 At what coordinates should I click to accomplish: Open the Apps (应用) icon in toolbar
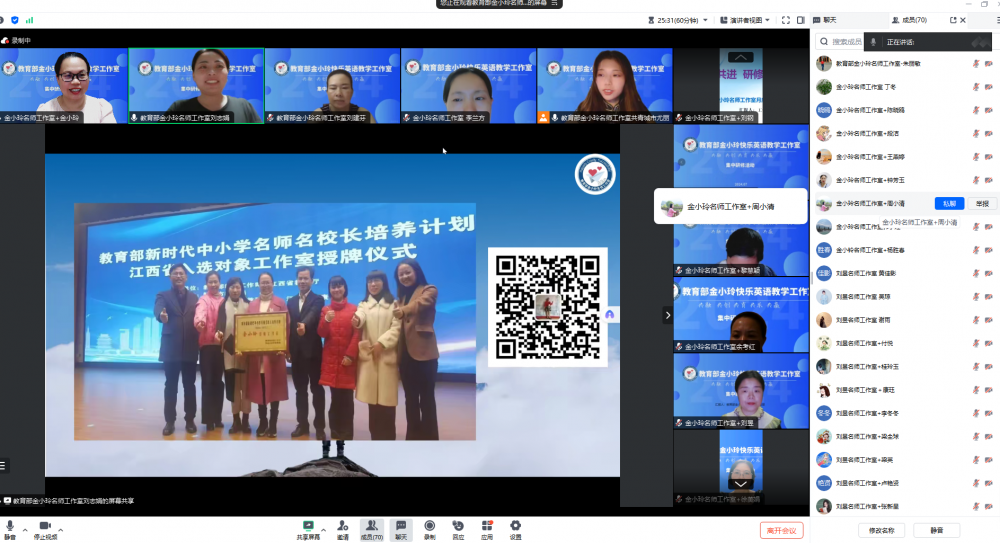487,528
